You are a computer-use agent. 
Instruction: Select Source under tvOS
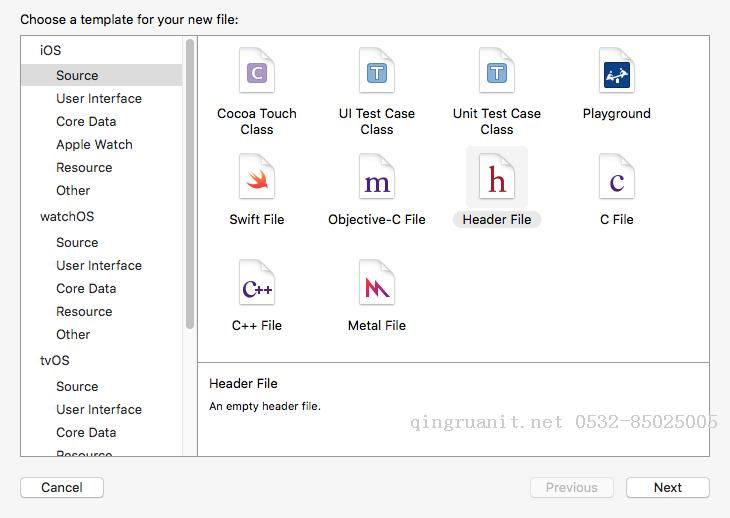[77, 386]
